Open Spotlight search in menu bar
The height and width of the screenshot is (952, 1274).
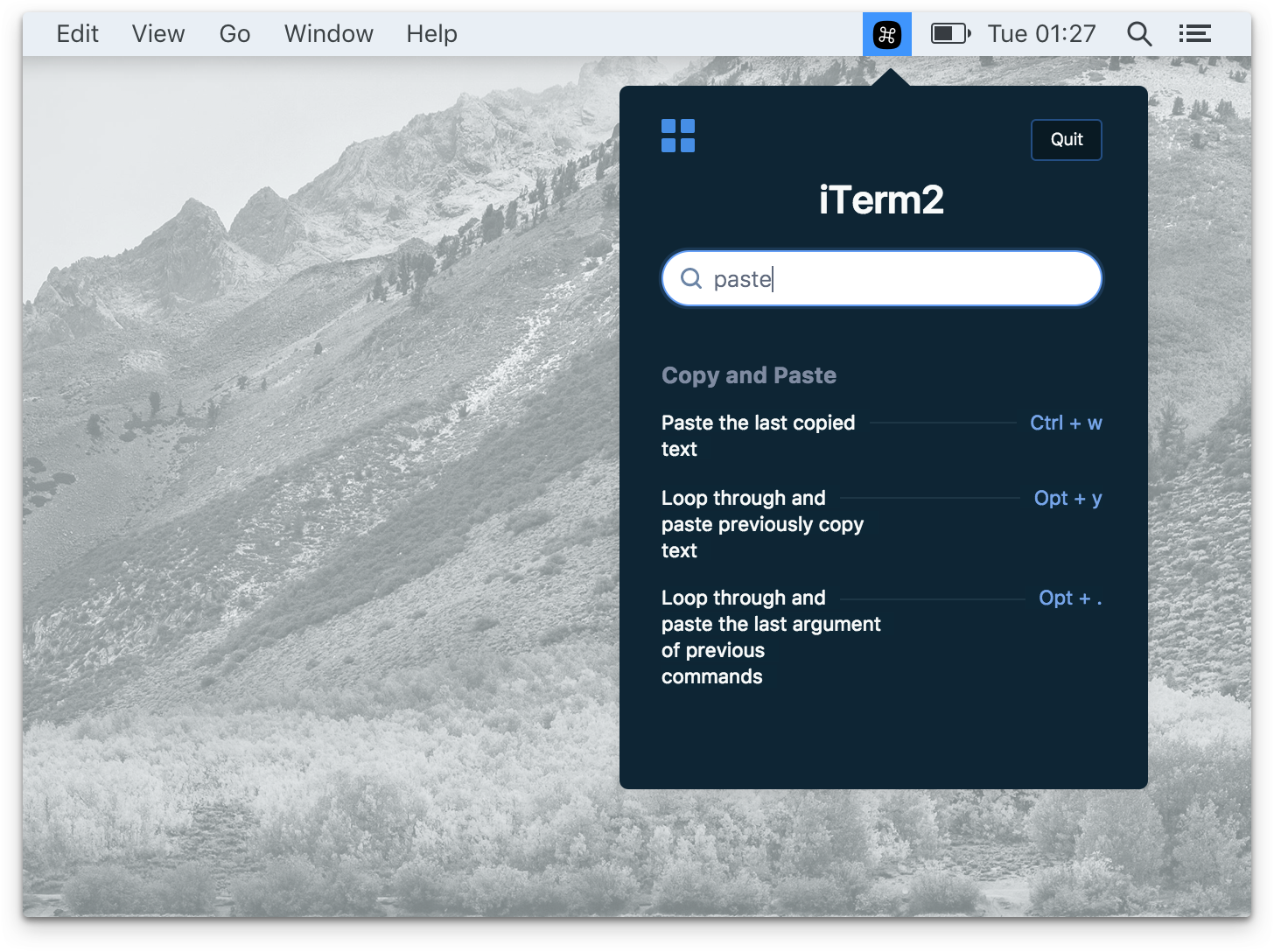pyautogui.click(x=1139, y=34)
